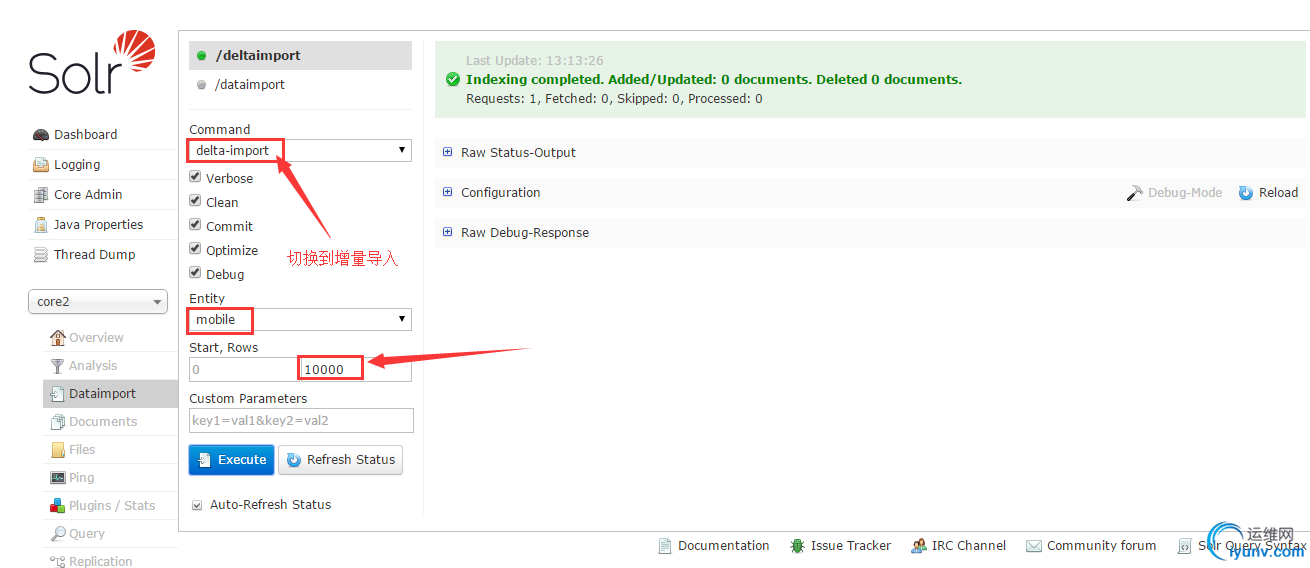The image size is (1310, 568).
Task: Open the Analysis page
Action: pos(93,366)
